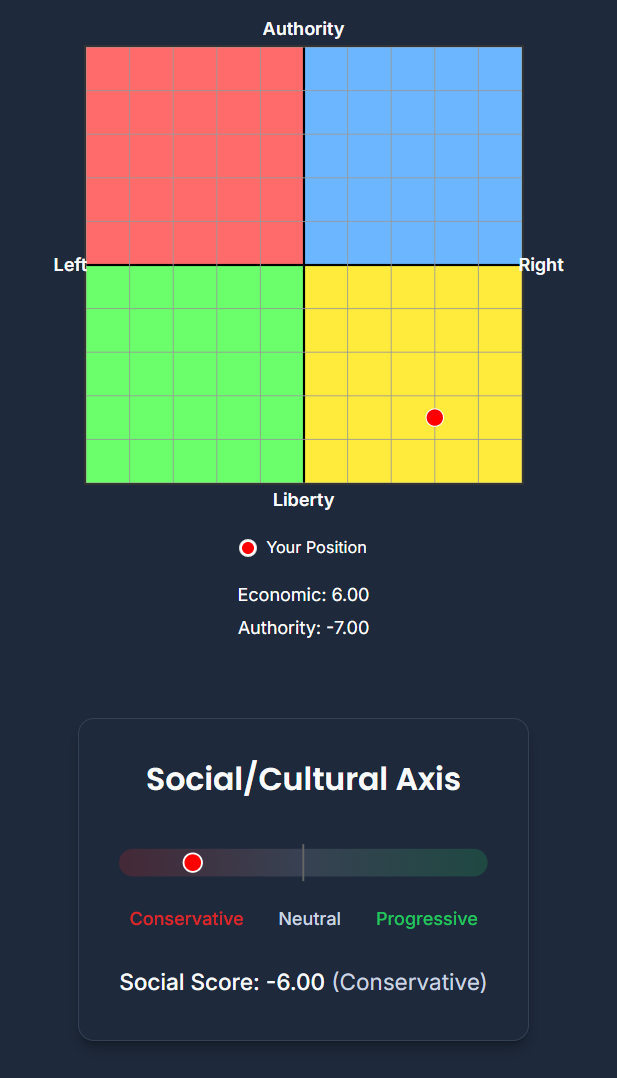Viewport: 617px width, 1078px height.
Task: Click the Economic: 6.00 score text
Action: tap(303, 595)
